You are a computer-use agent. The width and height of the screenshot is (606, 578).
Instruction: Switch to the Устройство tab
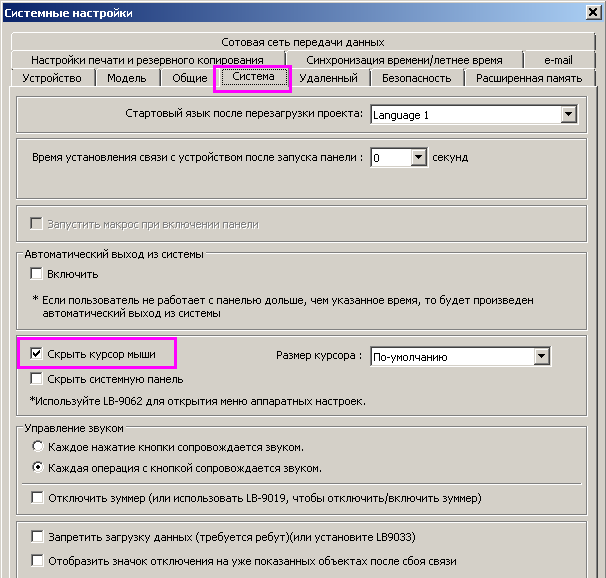click(52, 78)
